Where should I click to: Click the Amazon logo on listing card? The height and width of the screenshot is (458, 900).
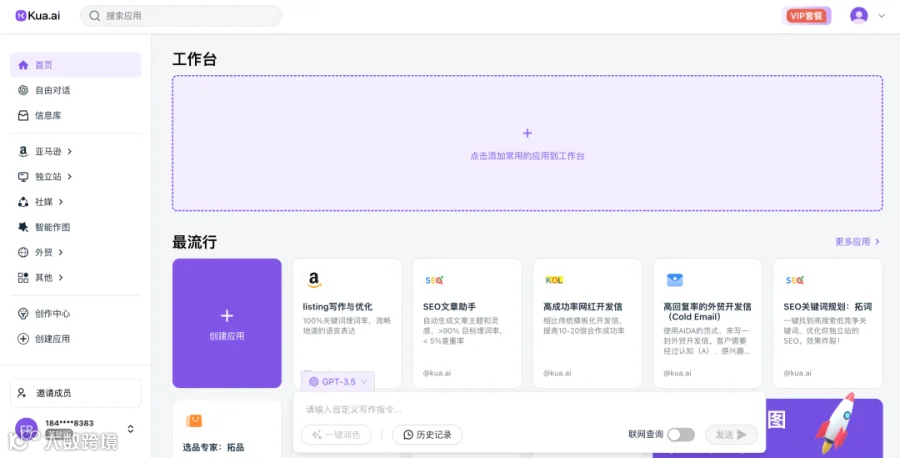pos(313,280)
